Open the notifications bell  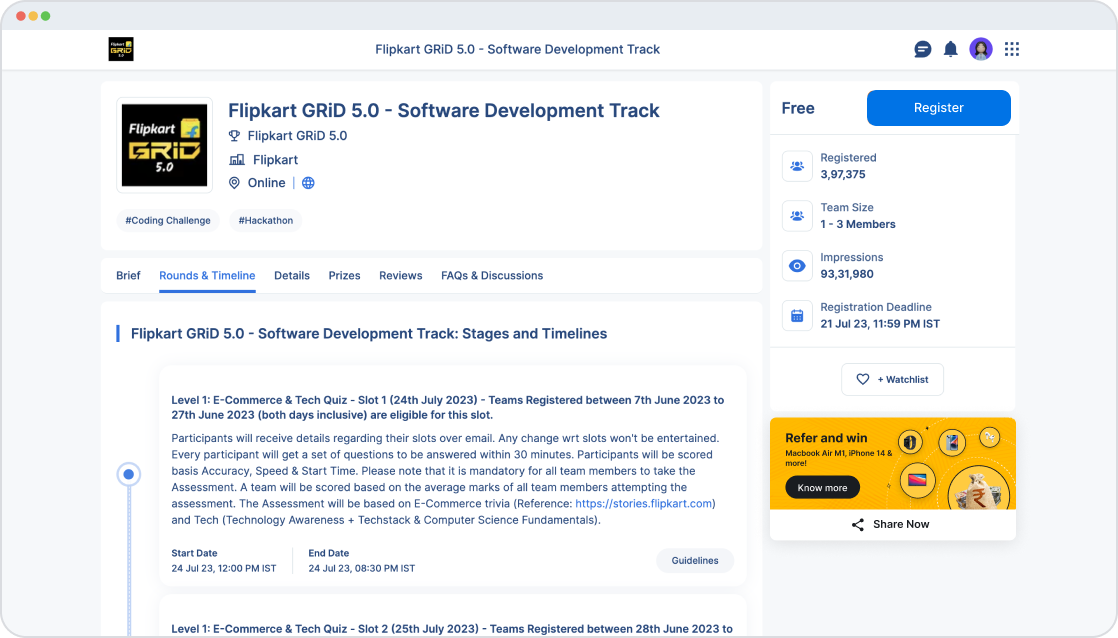pos(950,49)
